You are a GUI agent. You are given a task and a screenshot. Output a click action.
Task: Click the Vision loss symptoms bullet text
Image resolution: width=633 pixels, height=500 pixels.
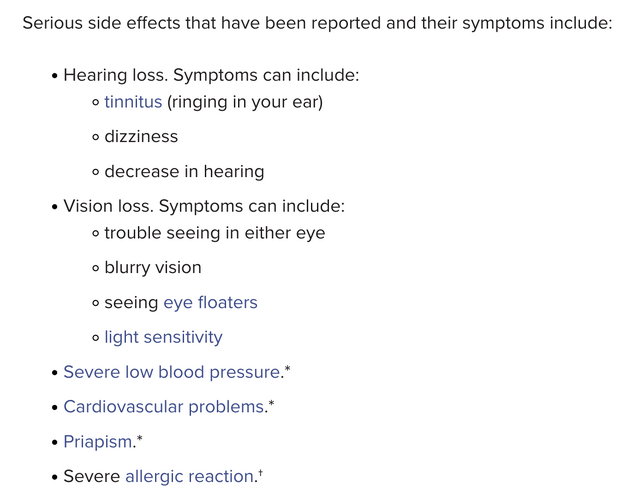click(x=204, y=206)
